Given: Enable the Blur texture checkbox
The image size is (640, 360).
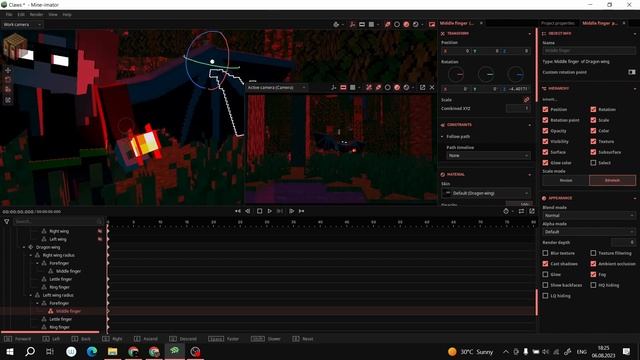Looking at the screenshot, I should [x=545, y=253].
